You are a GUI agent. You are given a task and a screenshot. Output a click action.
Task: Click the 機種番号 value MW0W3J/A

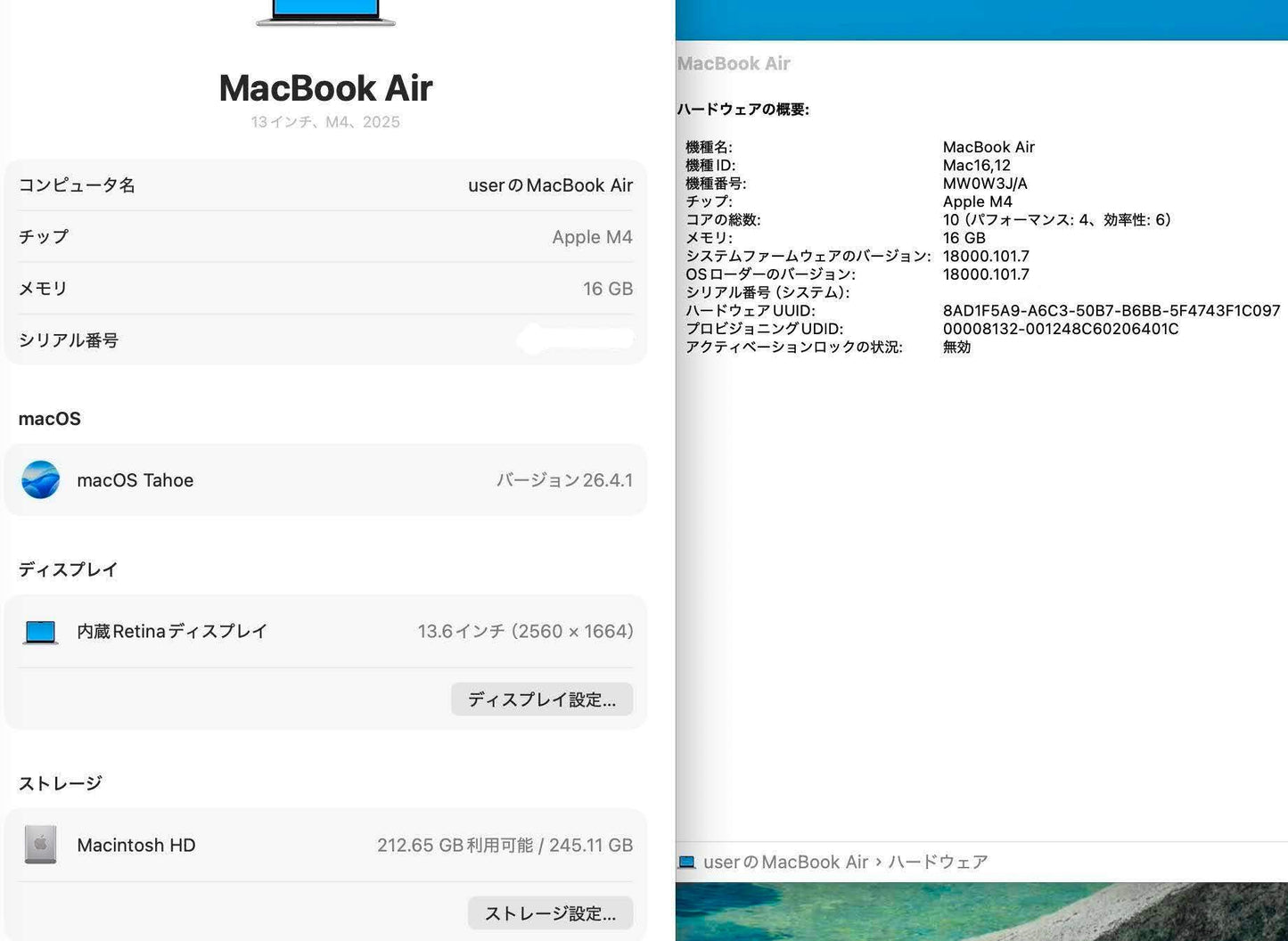[x=985, y=184]
